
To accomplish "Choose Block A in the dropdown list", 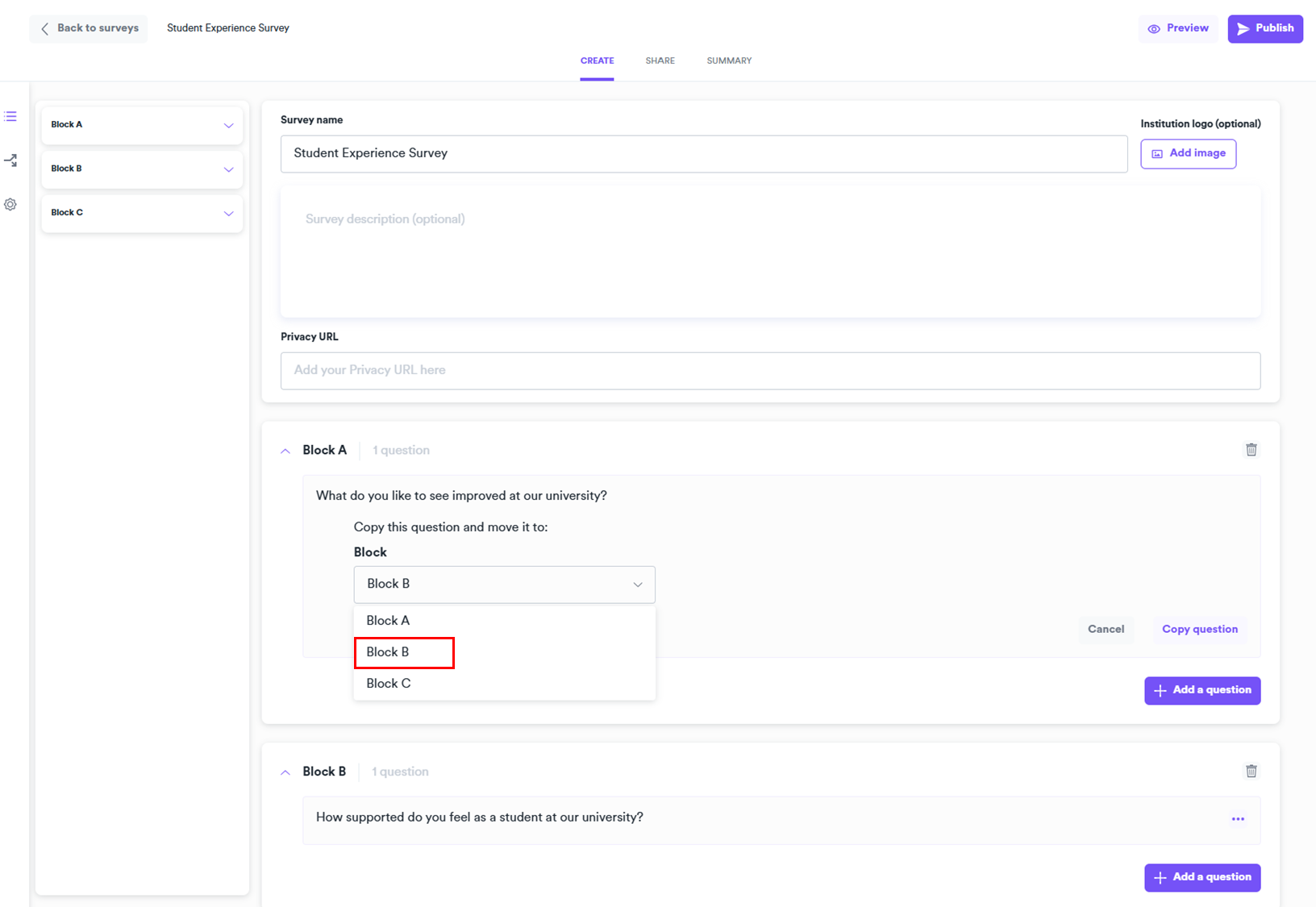I will (x=388, y=621).
